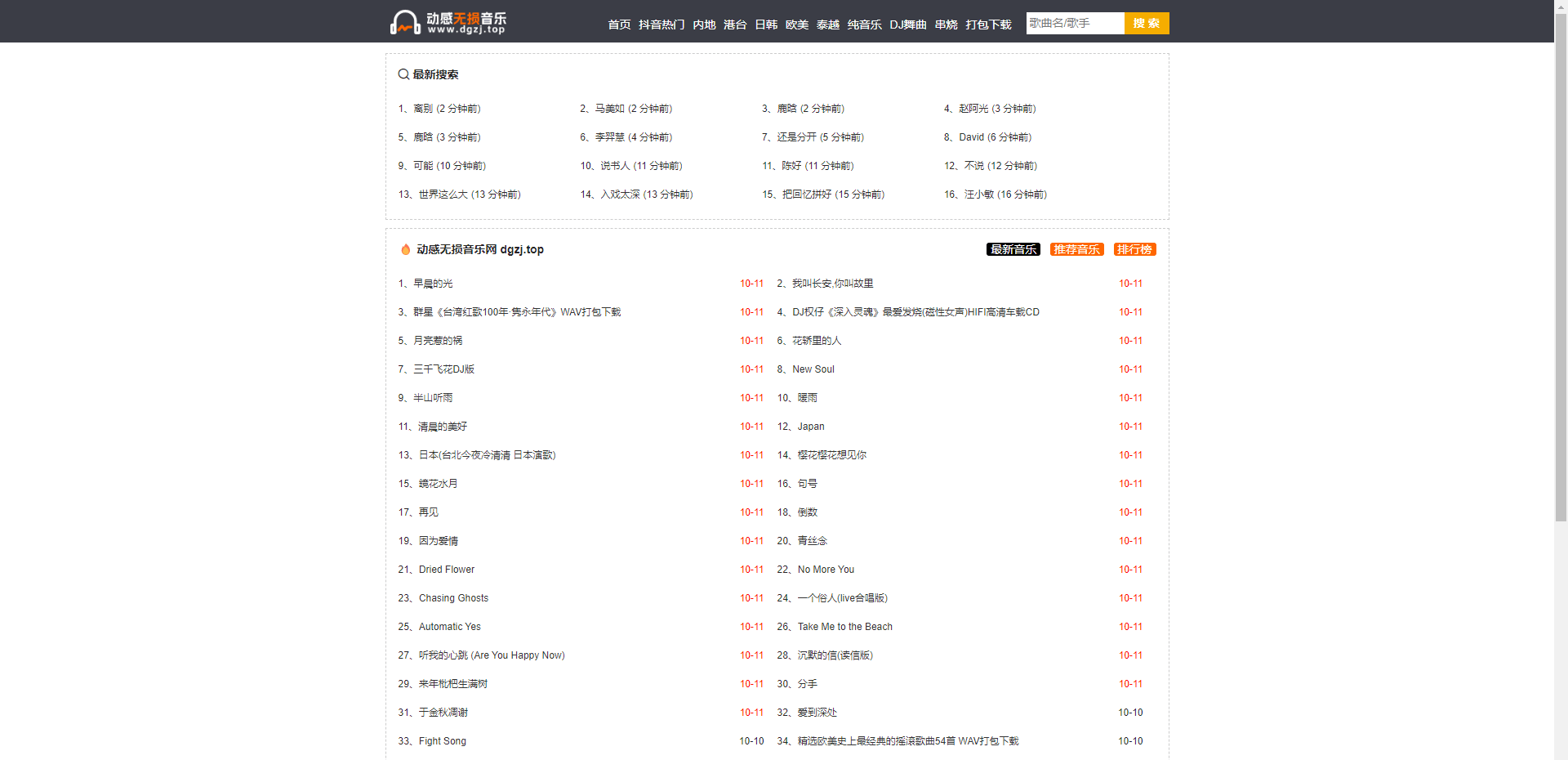Open the song 句号
This screenshot has width=1568, height=760.
[x=808, y=484]
